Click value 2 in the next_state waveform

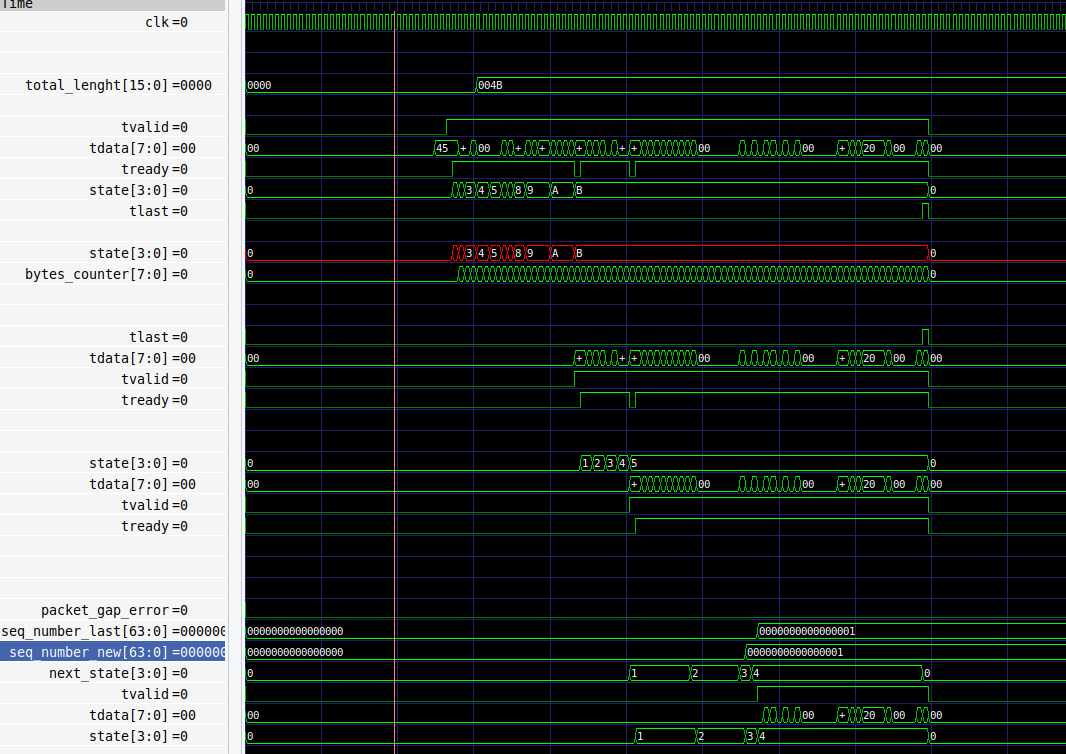tap(696, 673)
